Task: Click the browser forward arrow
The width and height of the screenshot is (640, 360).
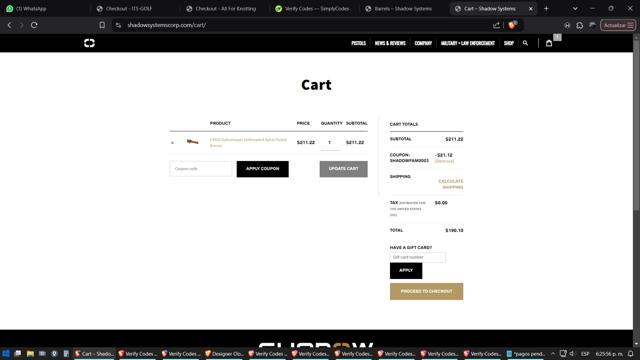Action: (x=21, y=25)
